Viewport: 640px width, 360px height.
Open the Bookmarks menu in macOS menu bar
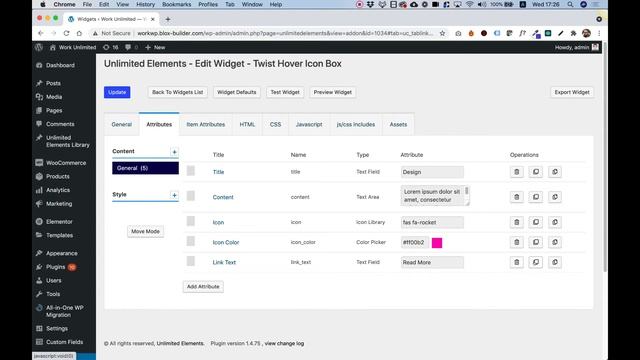tap(176, 4)
